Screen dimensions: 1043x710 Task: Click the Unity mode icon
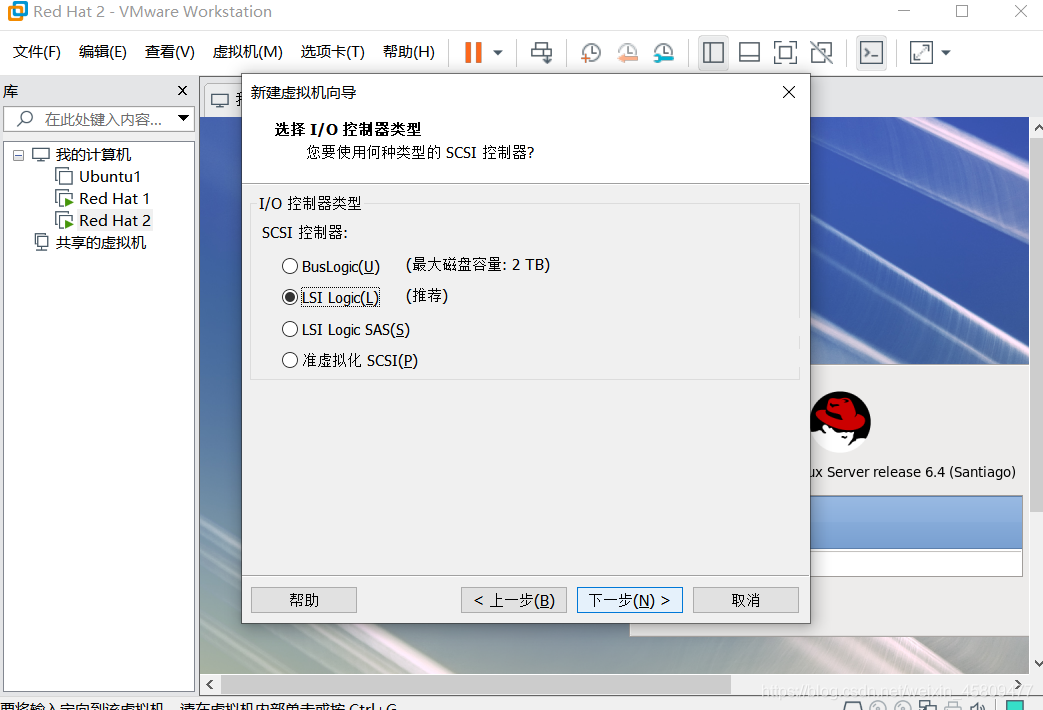pyautogui.click(x=821, y=53)
